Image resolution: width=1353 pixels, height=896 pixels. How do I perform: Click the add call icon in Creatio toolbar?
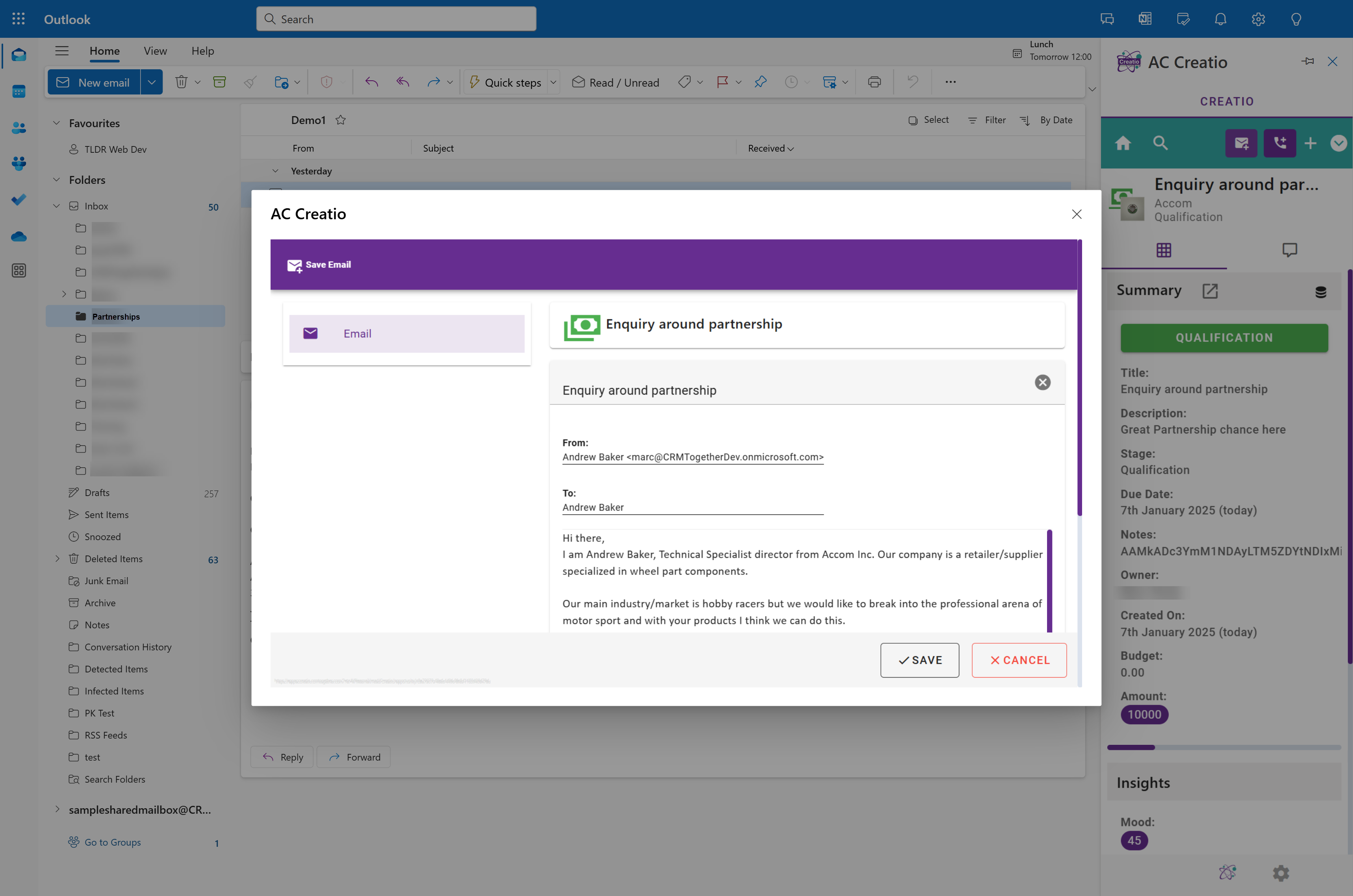point(1280,143)
